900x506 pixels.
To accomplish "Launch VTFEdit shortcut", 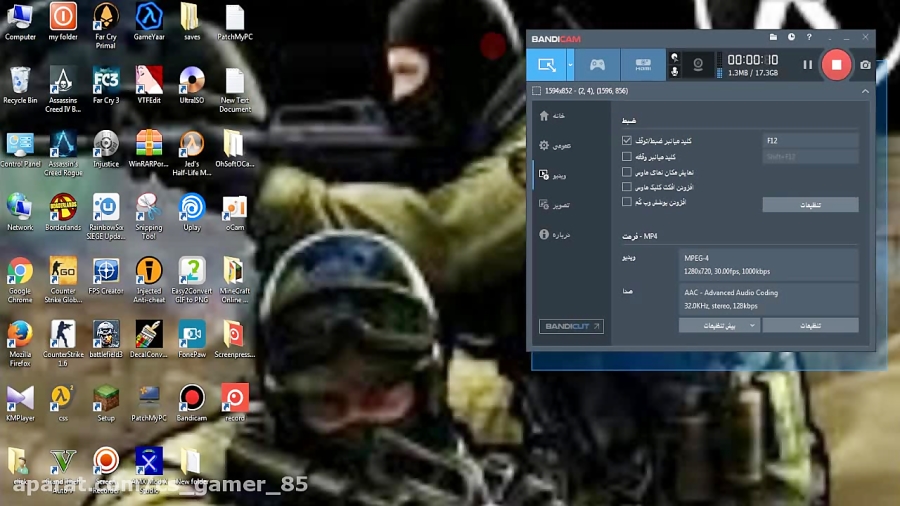I will tap(149, 85).
